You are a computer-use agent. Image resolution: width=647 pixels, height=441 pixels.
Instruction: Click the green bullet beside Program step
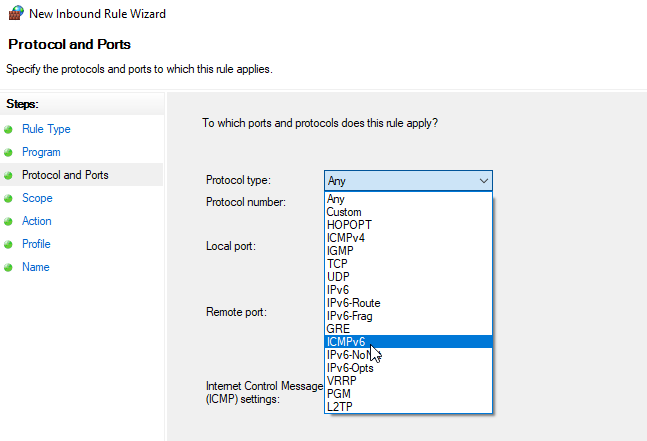[9, 153]
